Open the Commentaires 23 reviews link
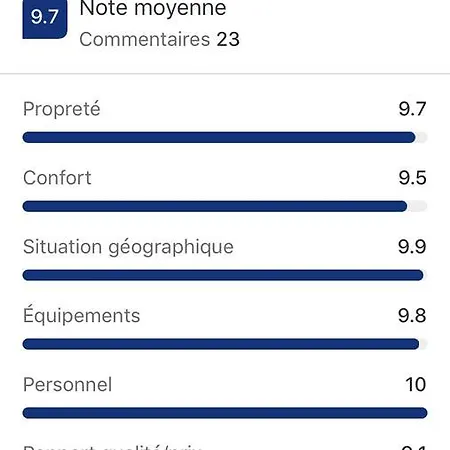The height and width of the screenshot is (450, 450). coord(159,39)
